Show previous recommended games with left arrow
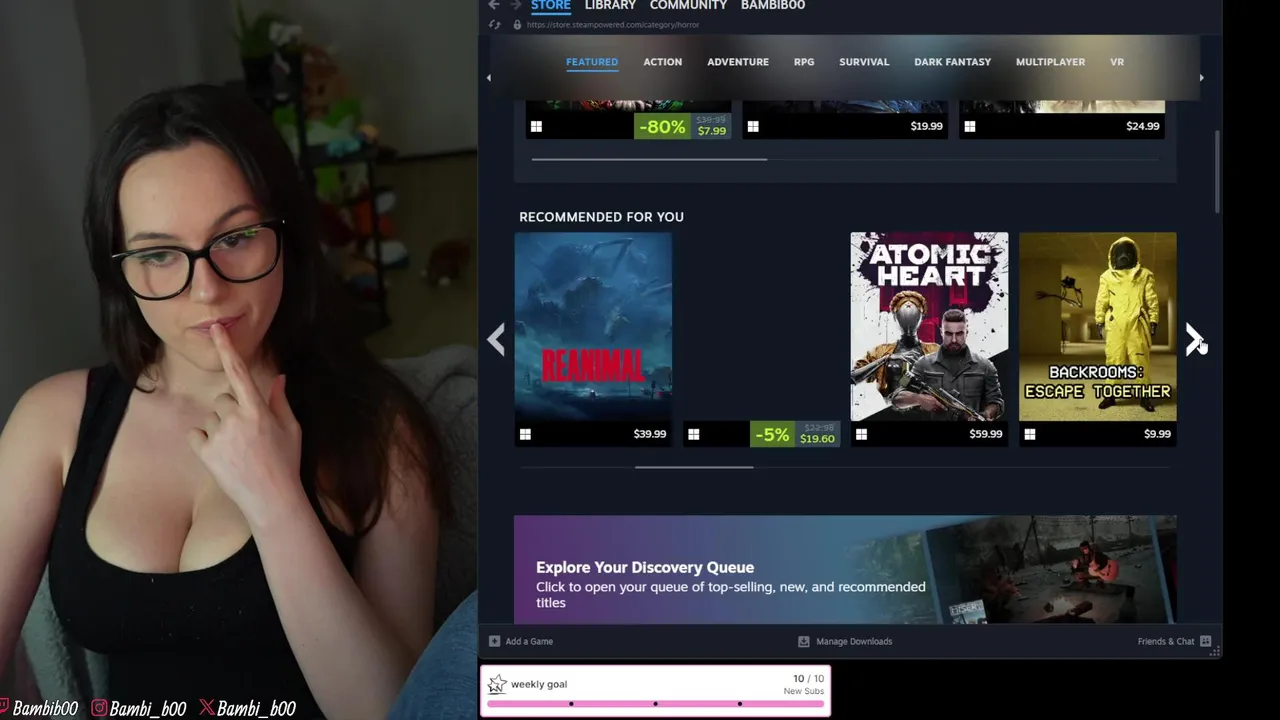The height and width of the screenshot is (720, 1280). (x=496, y=340)
